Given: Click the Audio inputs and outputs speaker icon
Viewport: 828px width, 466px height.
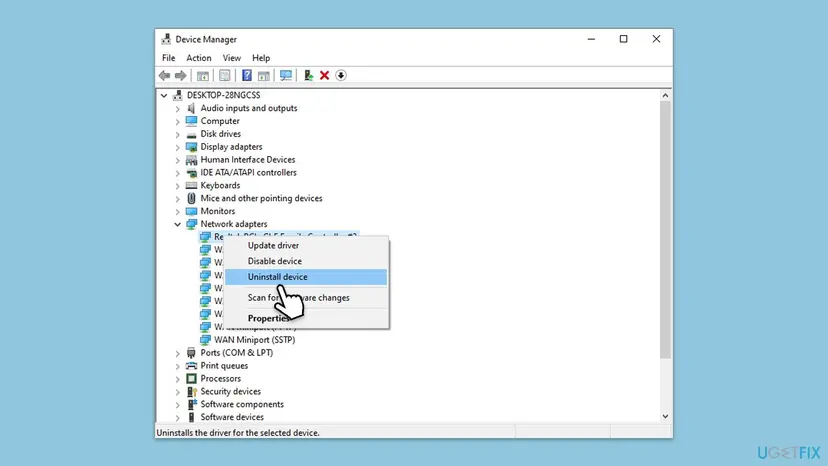Looking at the screenshot, I should [x=191, y=108].
